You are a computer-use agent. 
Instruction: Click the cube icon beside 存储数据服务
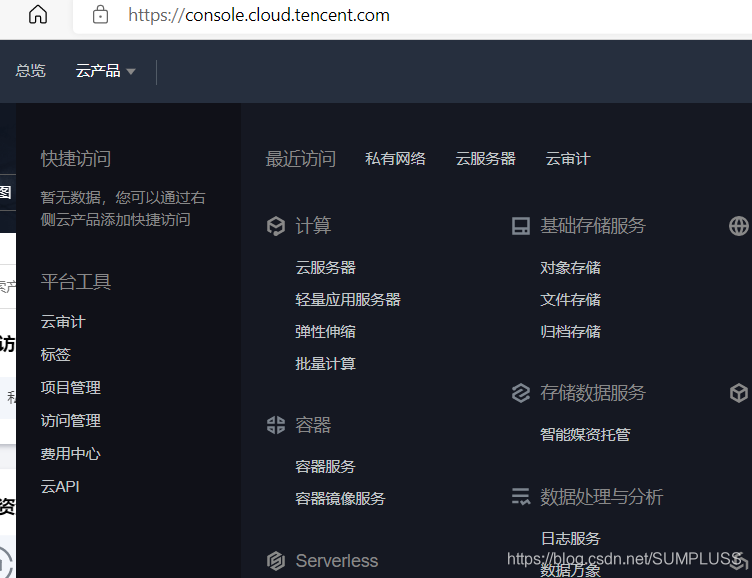[739, 393]
